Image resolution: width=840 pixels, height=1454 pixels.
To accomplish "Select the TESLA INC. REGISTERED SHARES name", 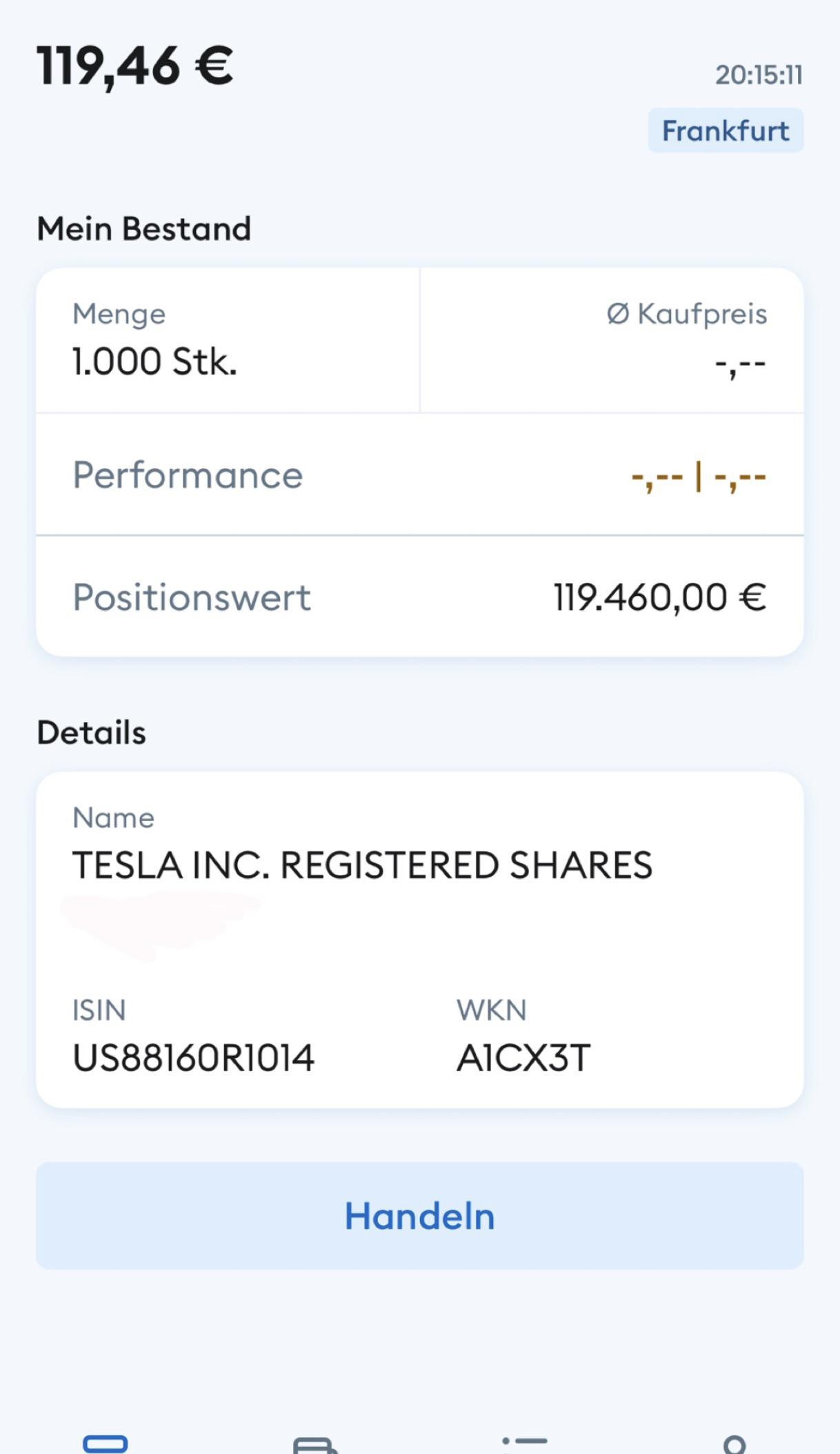I will tap(362, 865).
